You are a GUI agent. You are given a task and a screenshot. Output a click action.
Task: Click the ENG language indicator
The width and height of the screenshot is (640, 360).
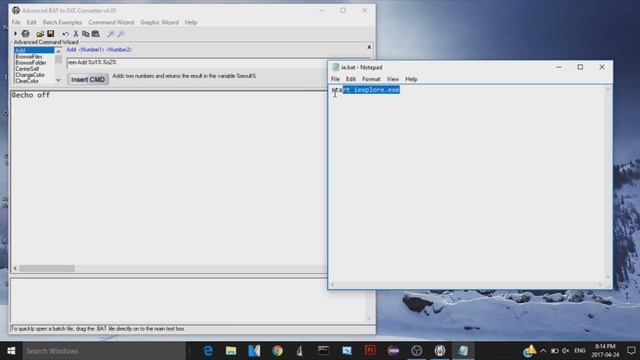point(580,351)
